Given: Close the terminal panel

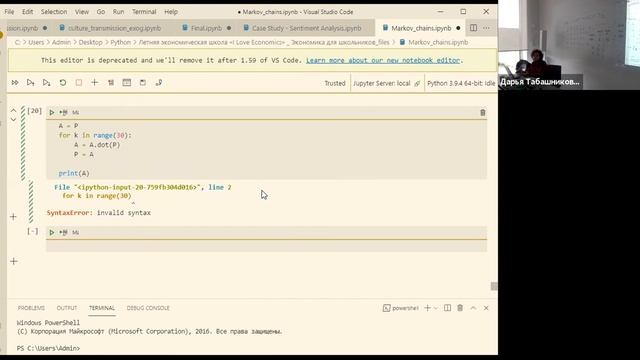Looking at the screenshot, I should [x=486, y=308].
